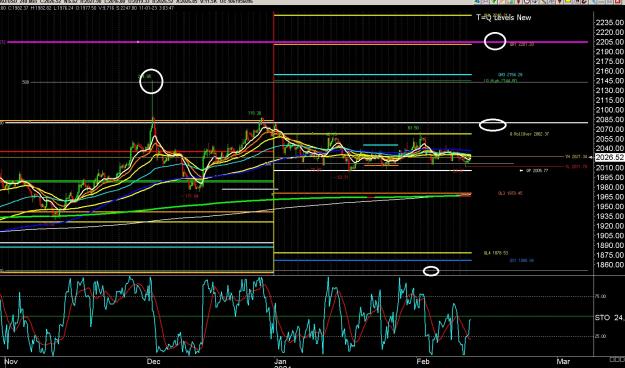This screenshot has width=625, height=368.
Task: Click the Feb label on the time axis
Action: click(423, 362)
